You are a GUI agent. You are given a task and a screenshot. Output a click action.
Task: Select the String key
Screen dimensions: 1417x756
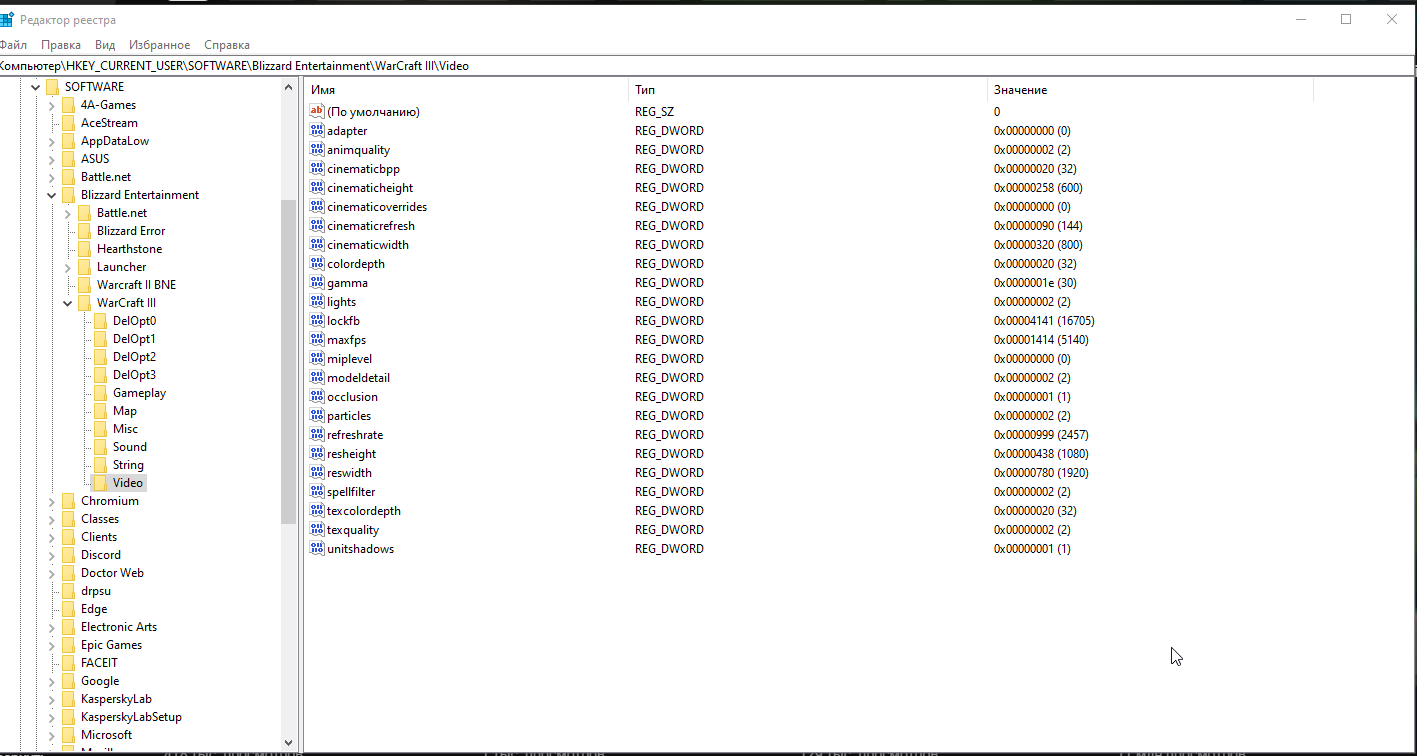tap(128, 465)
